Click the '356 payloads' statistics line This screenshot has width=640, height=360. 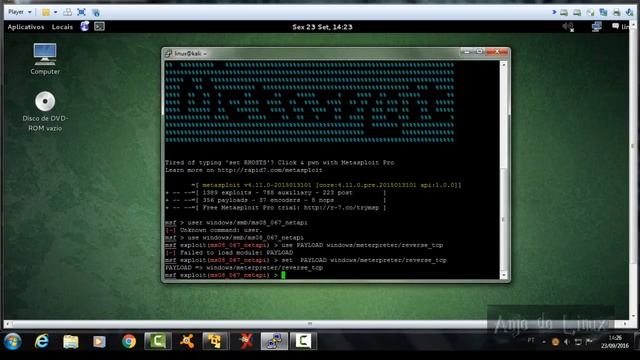point(276,200)
